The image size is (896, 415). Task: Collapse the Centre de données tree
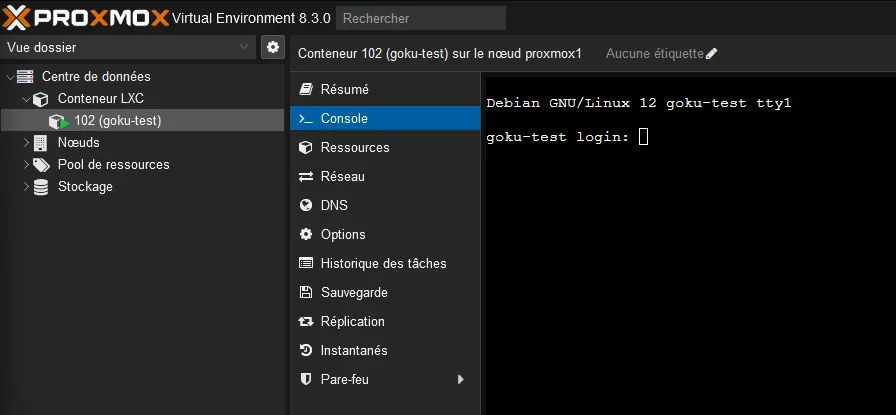pyautogui.click(x=10, y=77)
